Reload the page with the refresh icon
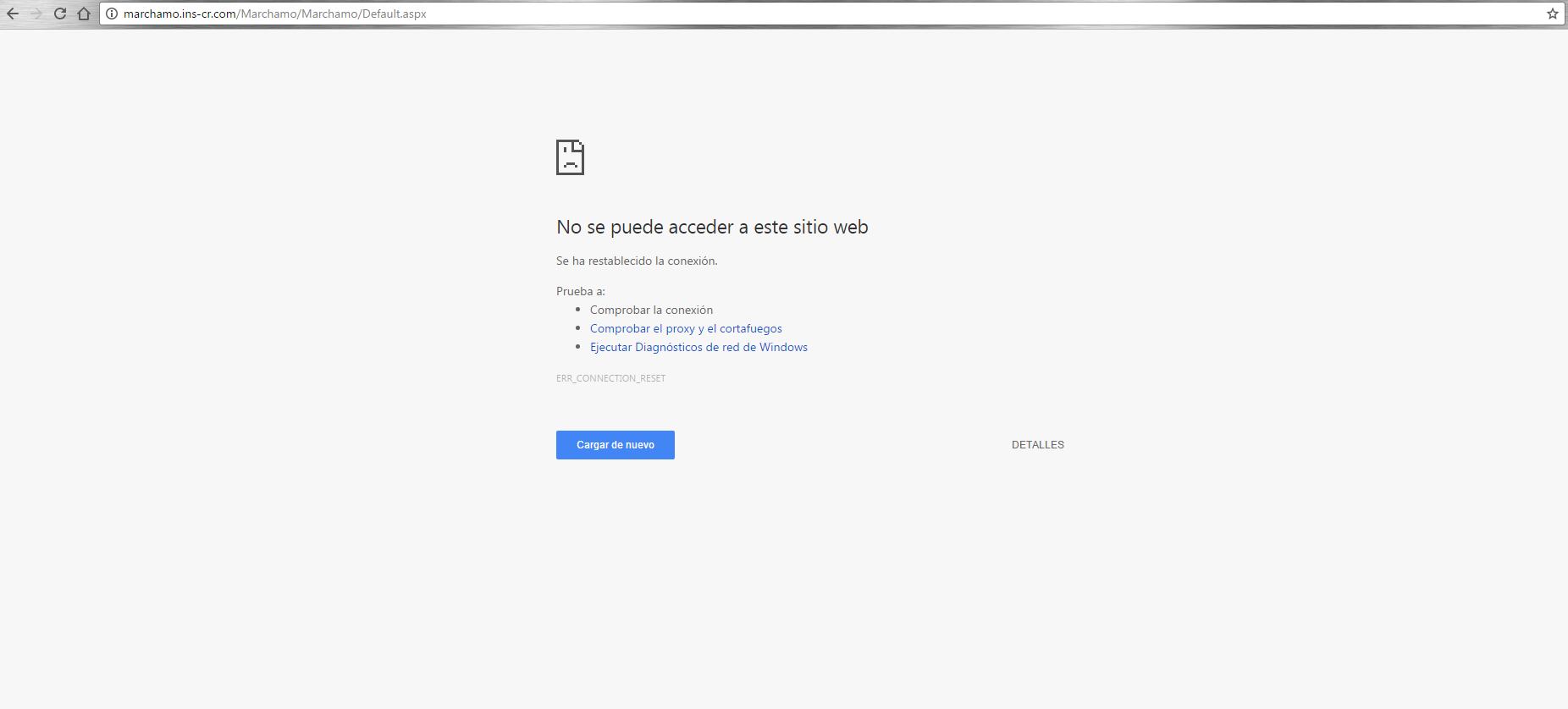The height and width of the screenshot is (709, 1568). click(x=60, y=14)
